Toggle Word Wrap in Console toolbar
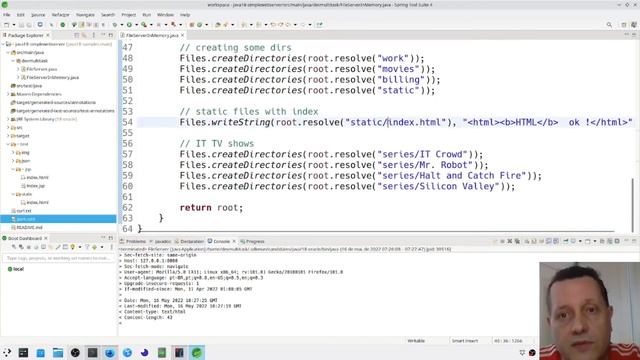 [x=542, y=241]
